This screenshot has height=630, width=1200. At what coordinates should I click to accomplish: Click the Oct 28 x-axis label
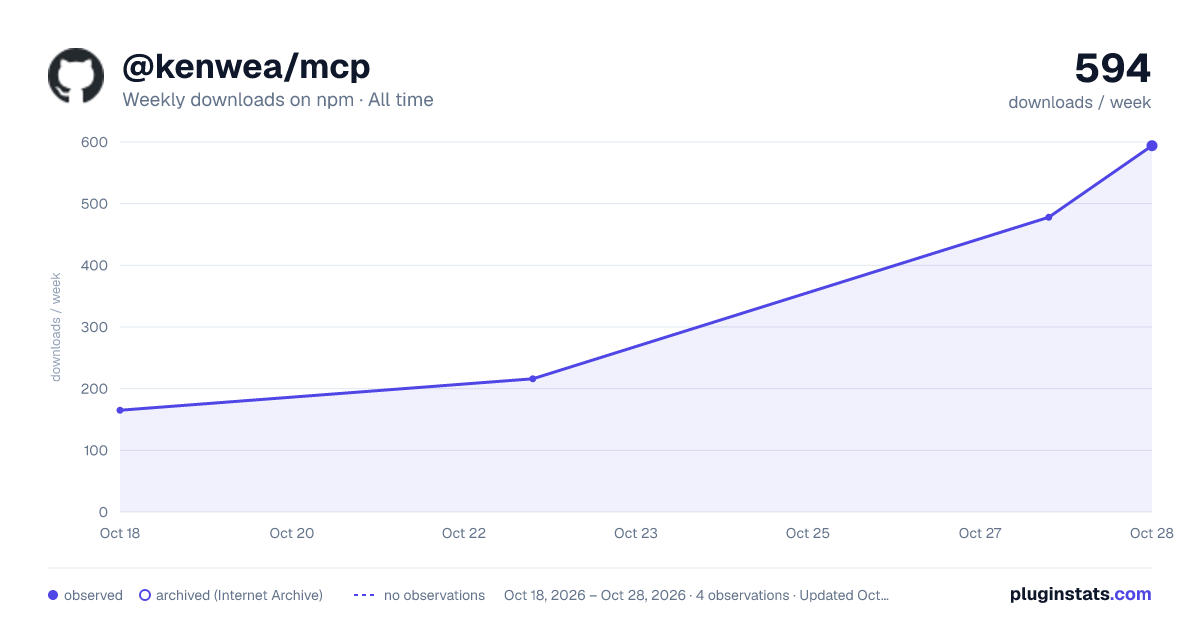tap(1152, 533)
